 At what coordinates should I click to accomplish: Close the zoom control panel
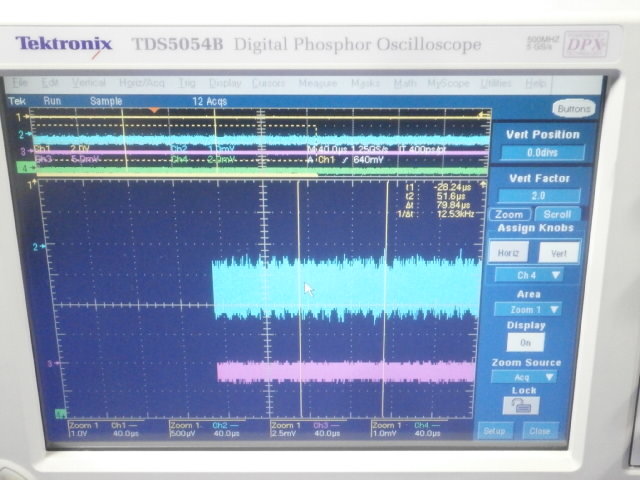[x=540, y=431]
